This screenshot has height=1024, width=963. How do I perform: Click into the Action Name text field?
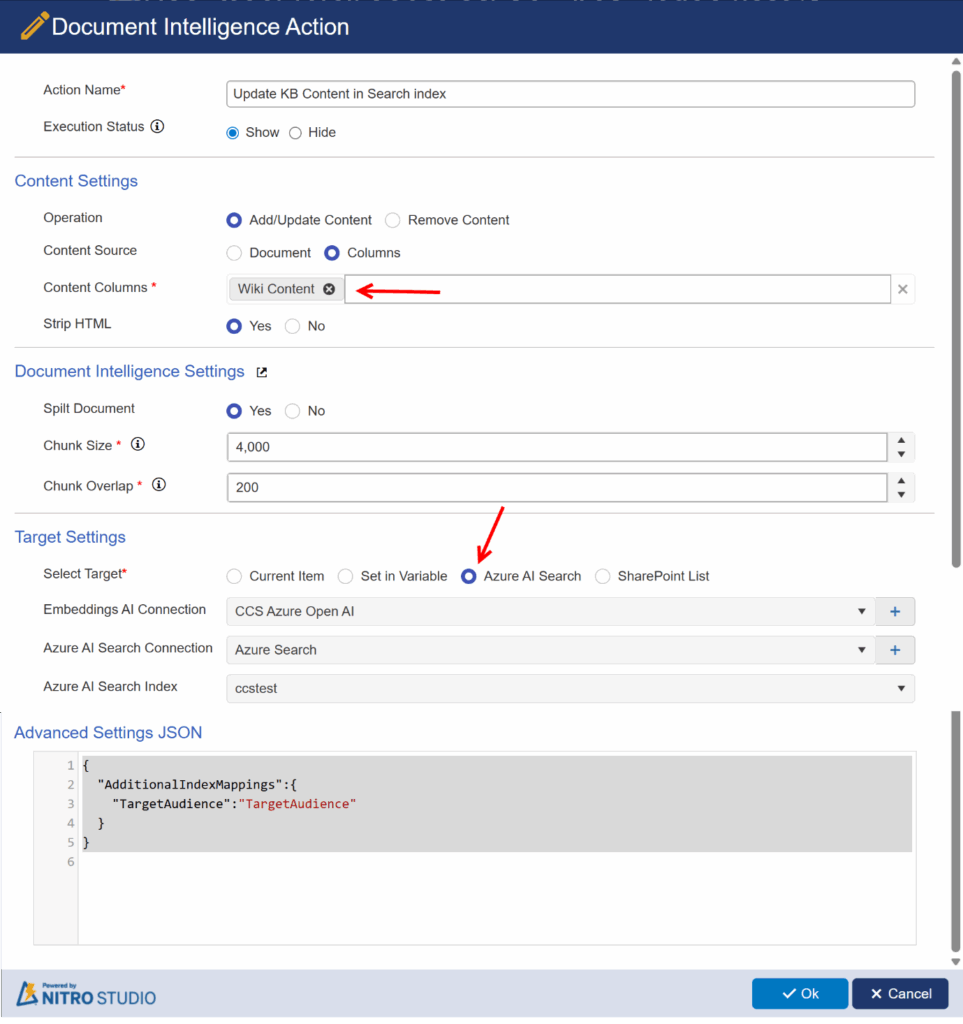(x=570, y=94)
